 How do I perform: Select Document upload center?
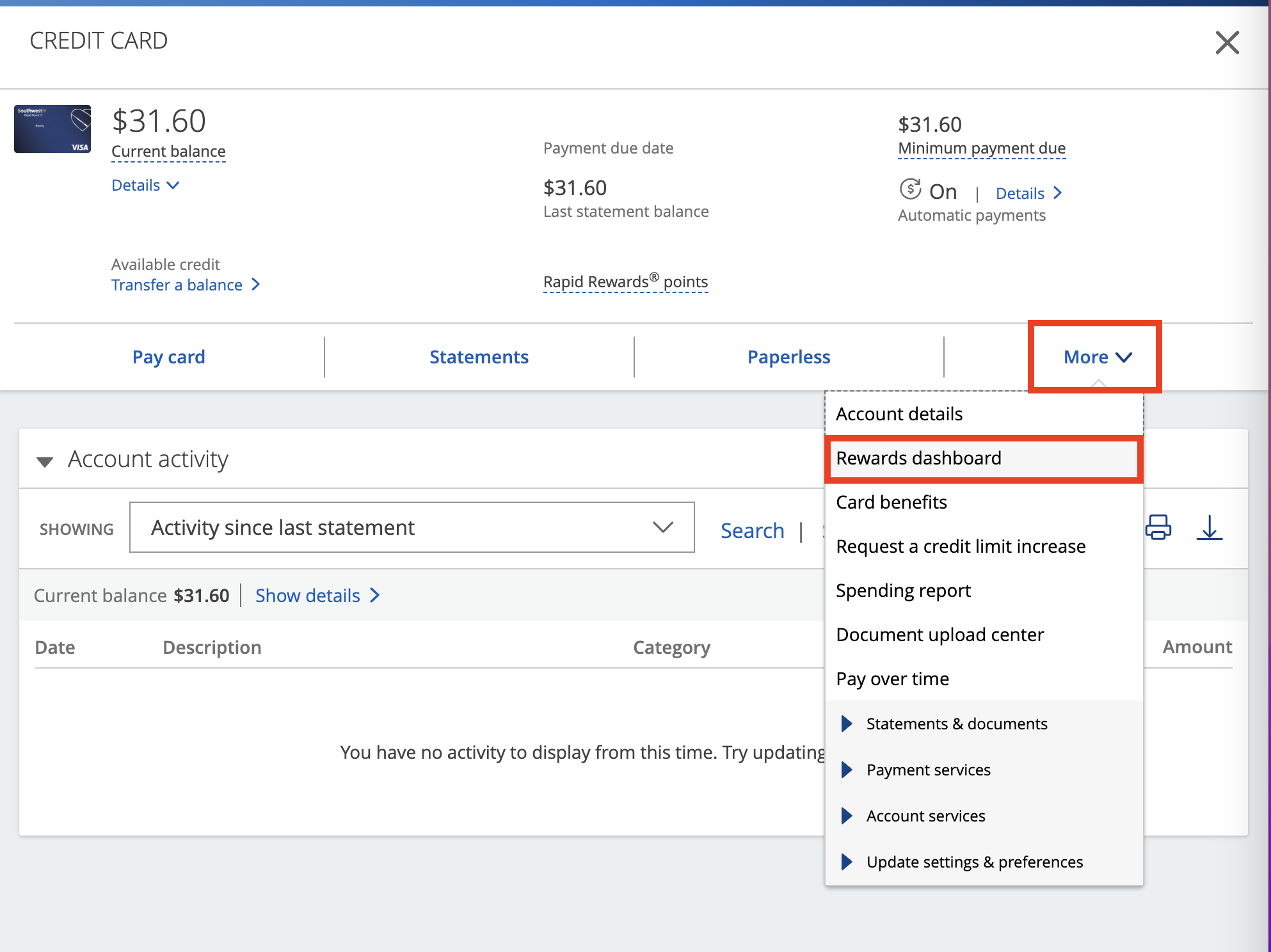[984, 635]
